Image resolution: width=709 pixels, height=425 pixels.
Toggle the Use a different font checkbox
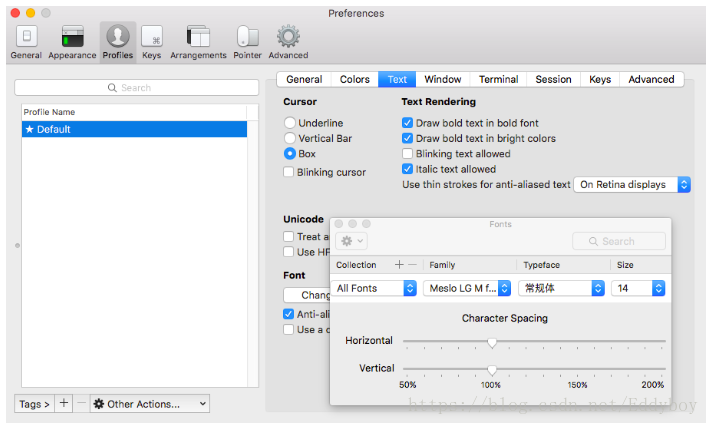pyautogui.click(x=288, y=329)
